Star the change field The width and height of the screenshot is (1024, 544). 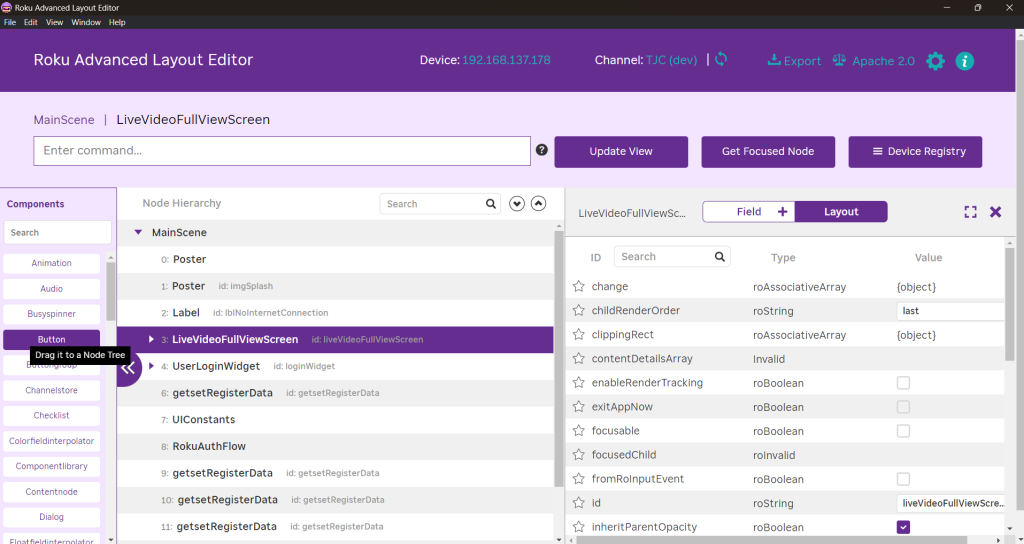click(x=579, y=286)
